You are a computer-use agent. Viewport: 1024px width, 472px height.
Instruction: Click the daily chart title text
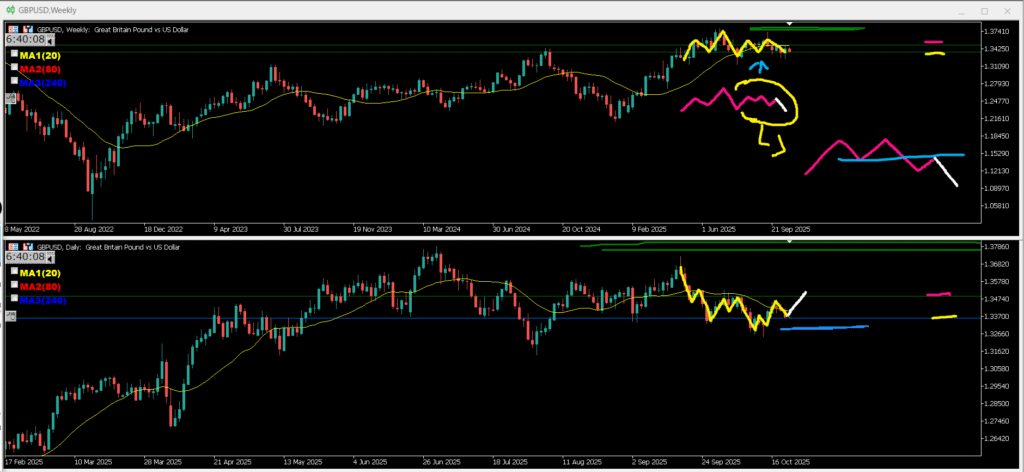pos(105,246)
